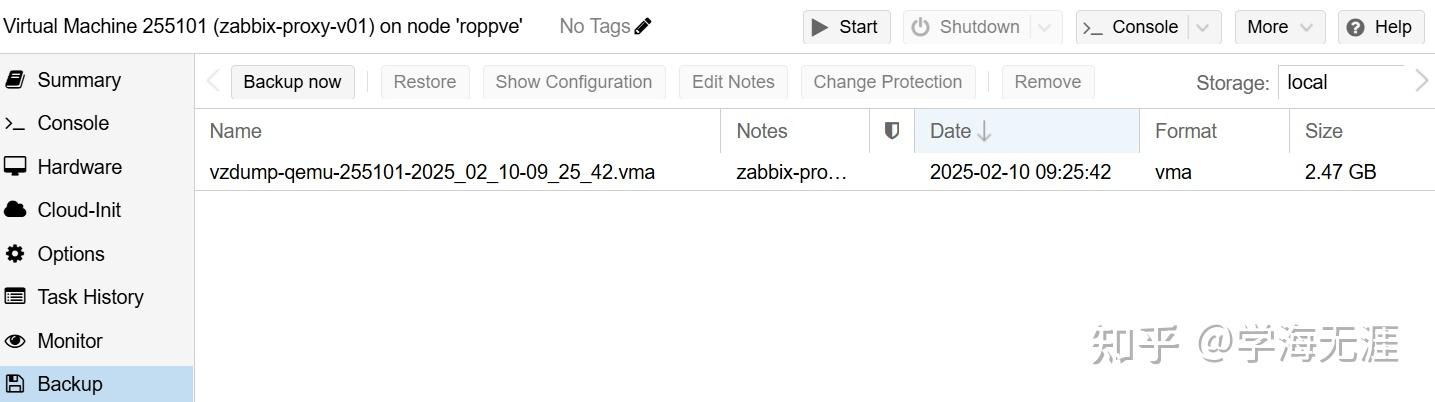Viewport: 1435px width, 402px height.
Task: Go to Hardware settings
Action: click(x=79, y=167)
